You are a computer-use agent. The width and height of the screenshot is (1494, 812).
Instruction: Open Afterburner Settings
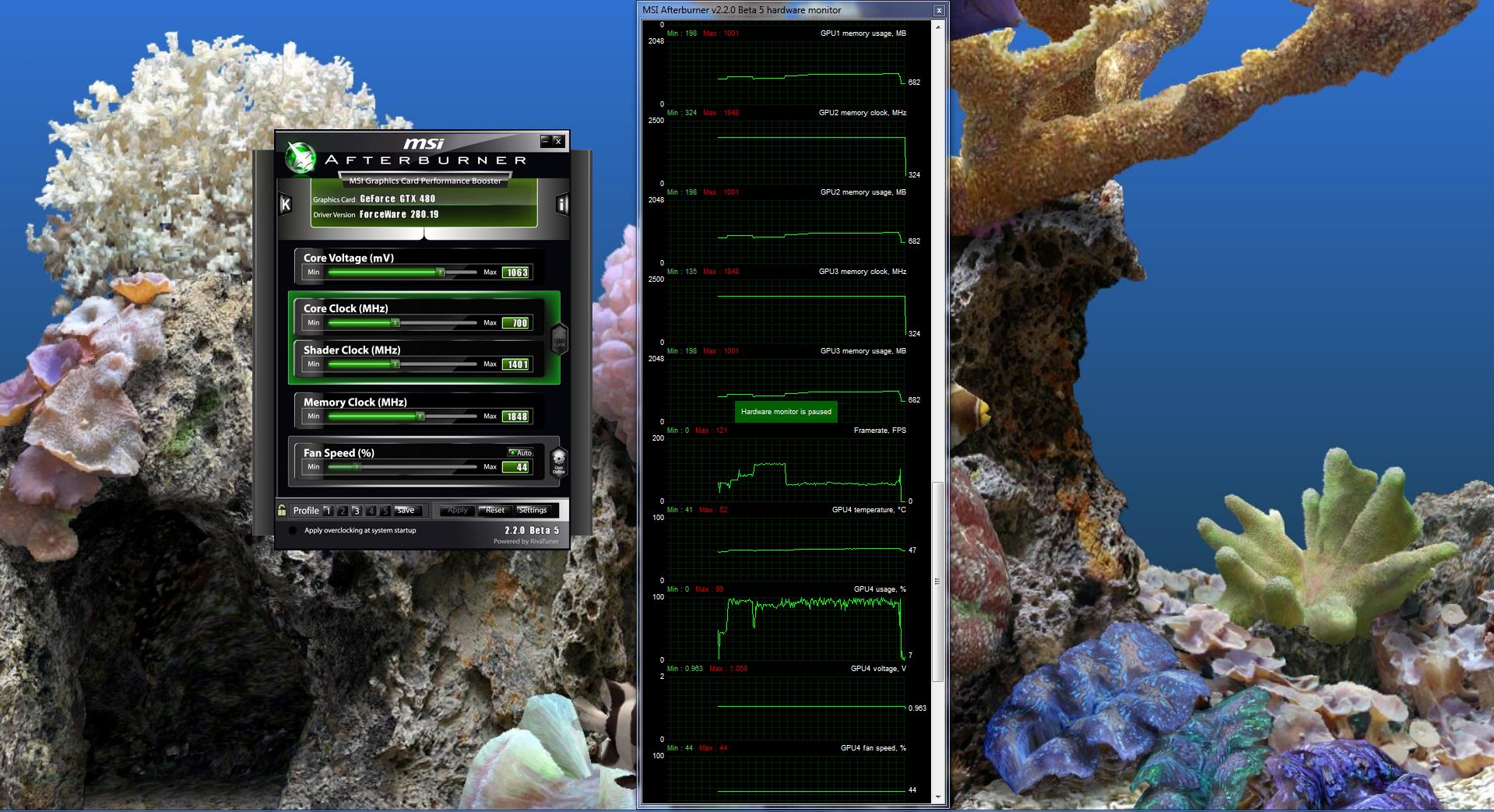click(533, 511)
